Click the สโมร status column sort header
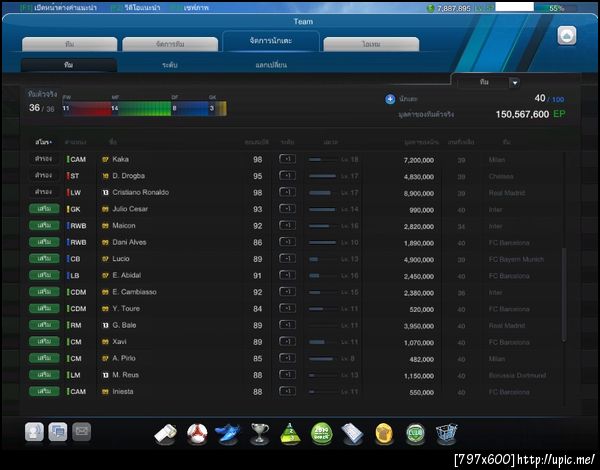 coord(43,142)
